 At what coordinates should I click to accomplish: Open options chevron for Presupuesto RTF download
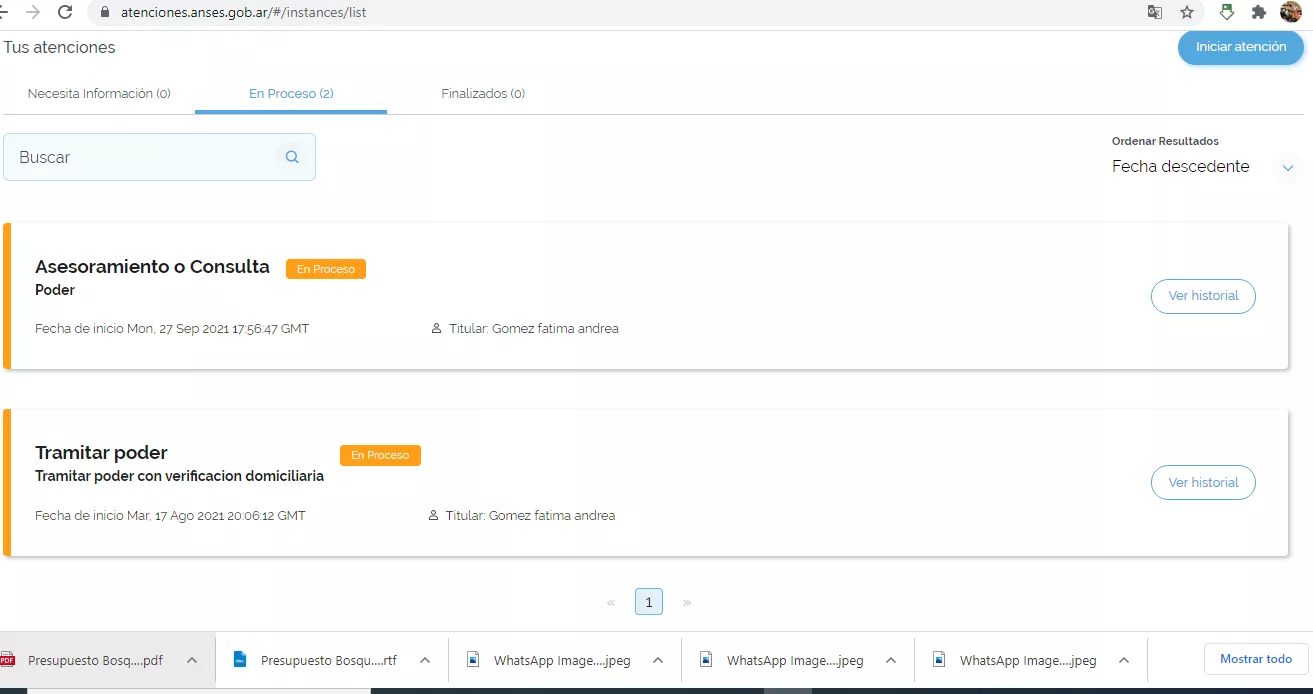[425, 660]
